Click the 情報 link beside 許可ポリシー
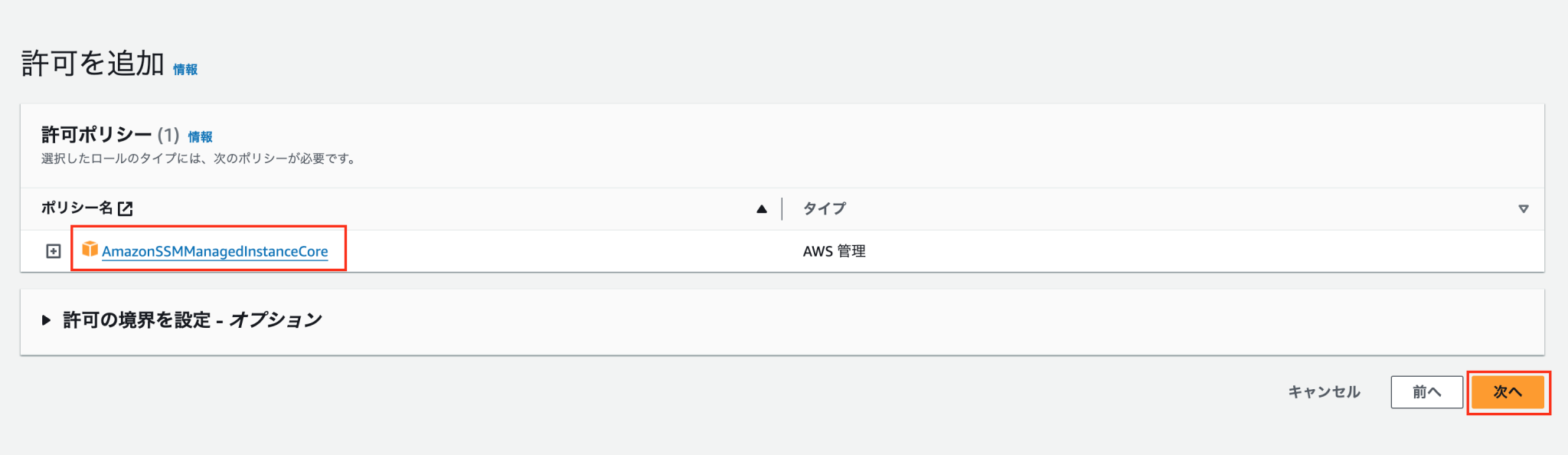1568x455 pixels. (201, 136)
